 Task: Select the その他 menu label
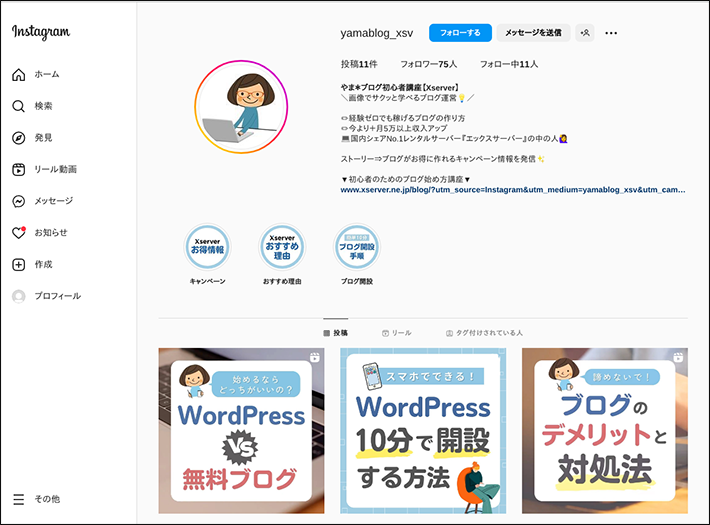47,499
